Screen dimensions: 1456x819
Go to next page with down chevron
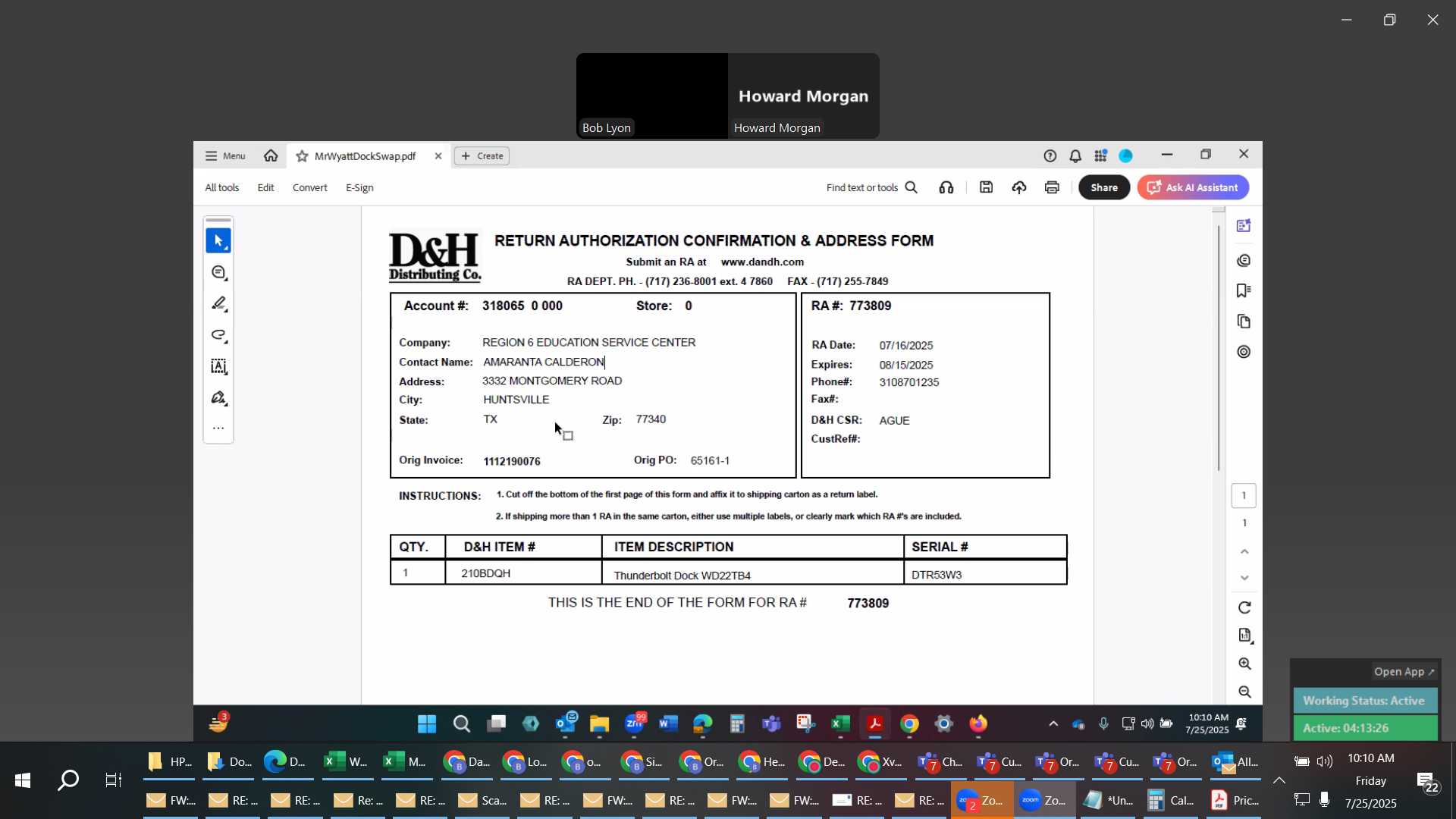[x=1244, y=578]
